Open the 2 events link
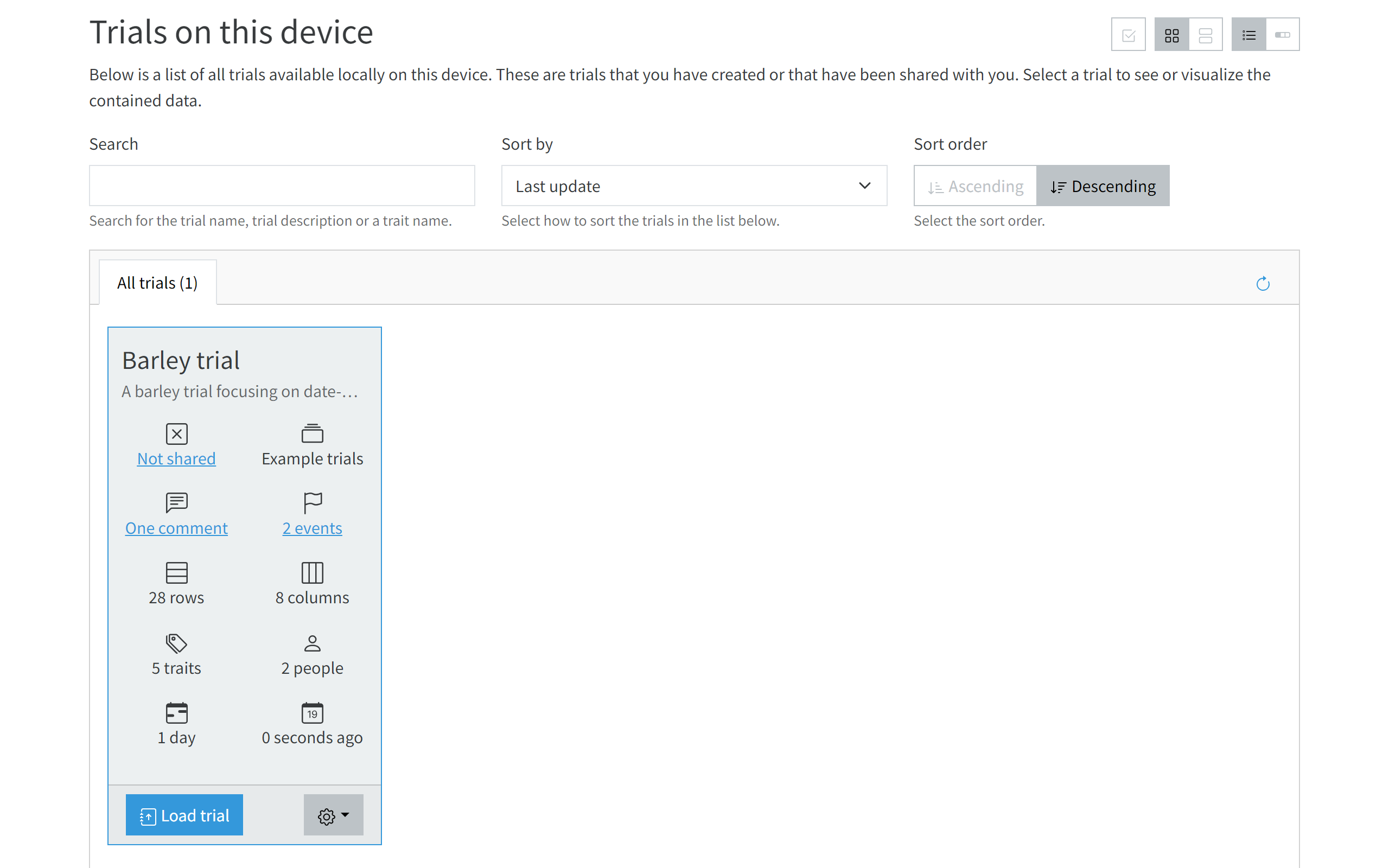The width and height of the screenshot is (1389, 868). pyautogui.click(x=312, y=528)
